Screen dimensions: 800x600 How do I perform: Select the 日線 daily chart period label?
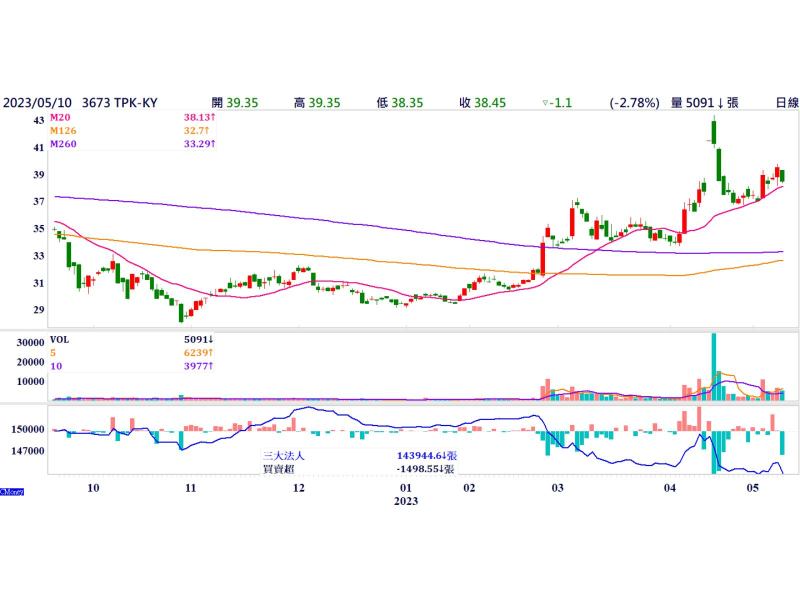point(786,102)
